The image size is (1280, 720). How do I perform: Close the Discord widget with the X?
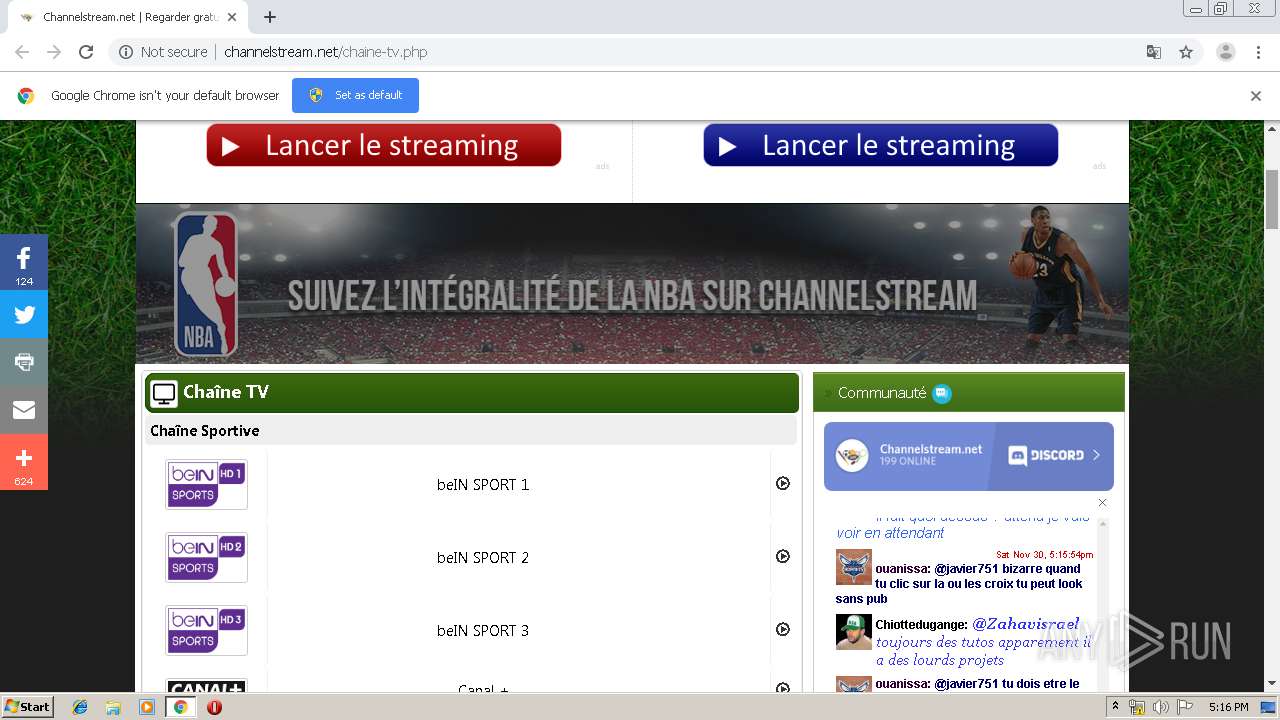click(x=1103, y=503)
